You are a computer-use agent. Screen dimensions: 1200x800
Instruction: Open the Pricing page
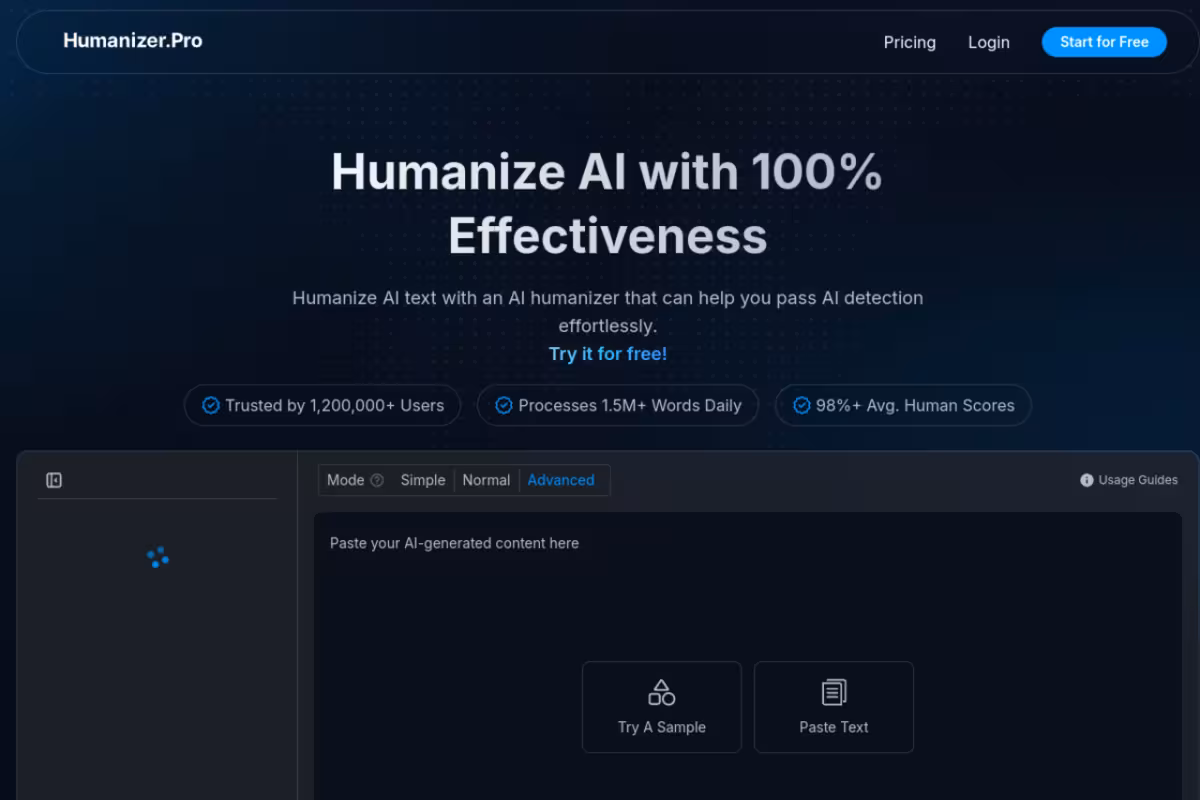click(x=910, y=42)
